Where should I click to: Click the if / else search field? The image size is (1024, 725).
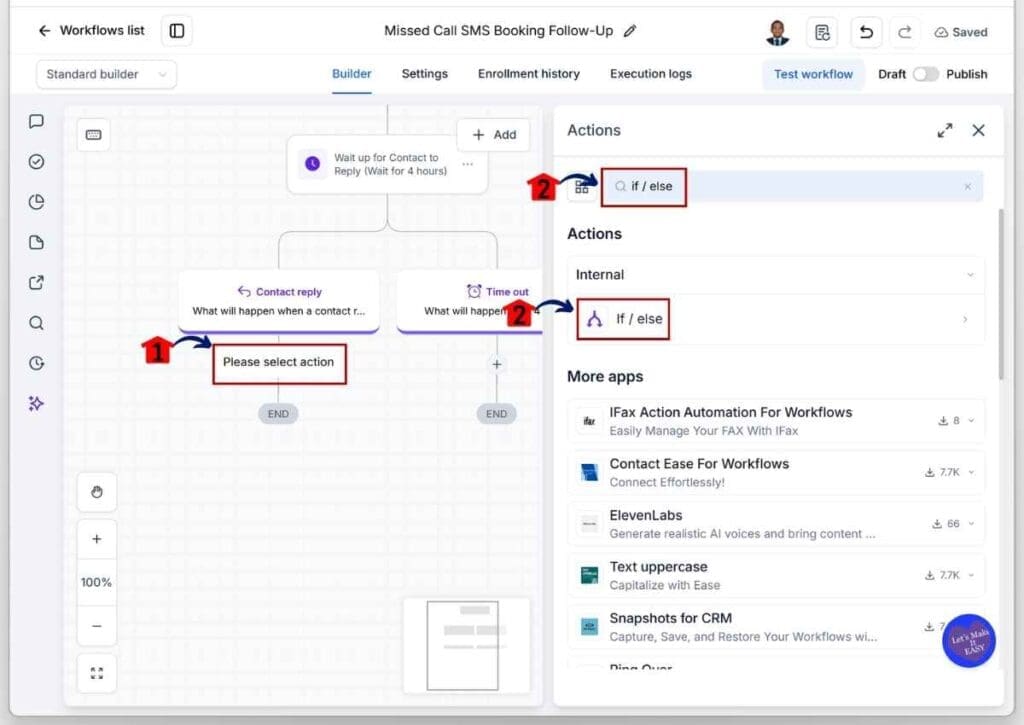[793, 186]
